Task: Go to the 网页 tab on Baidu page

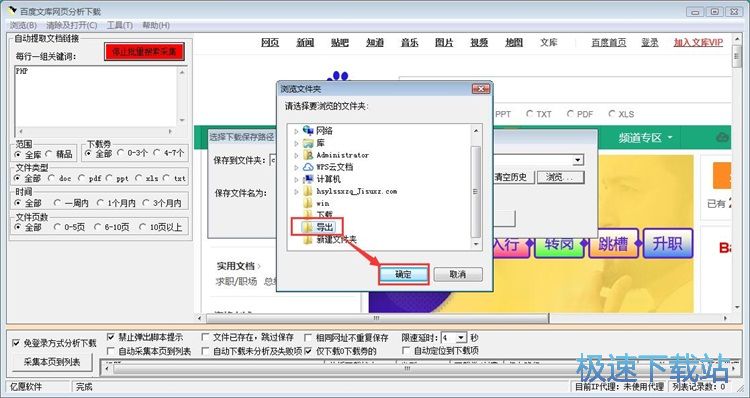Action: click(x=270, y=42)
